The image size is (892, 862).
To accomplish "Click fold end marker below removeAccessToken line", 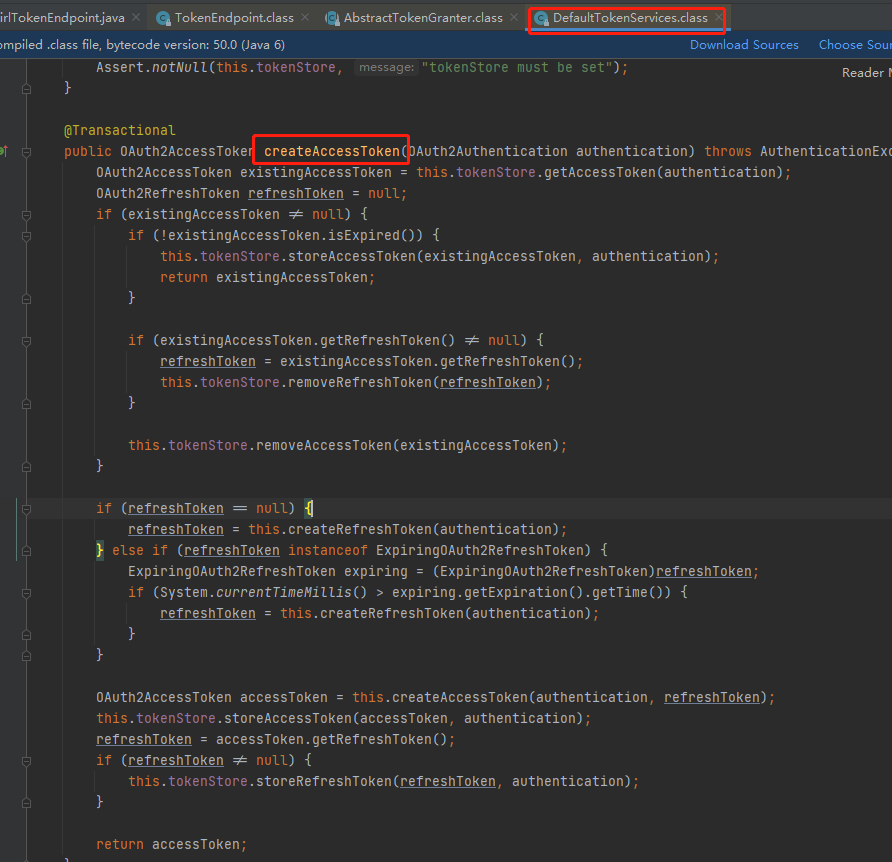I will coord(26,467).
